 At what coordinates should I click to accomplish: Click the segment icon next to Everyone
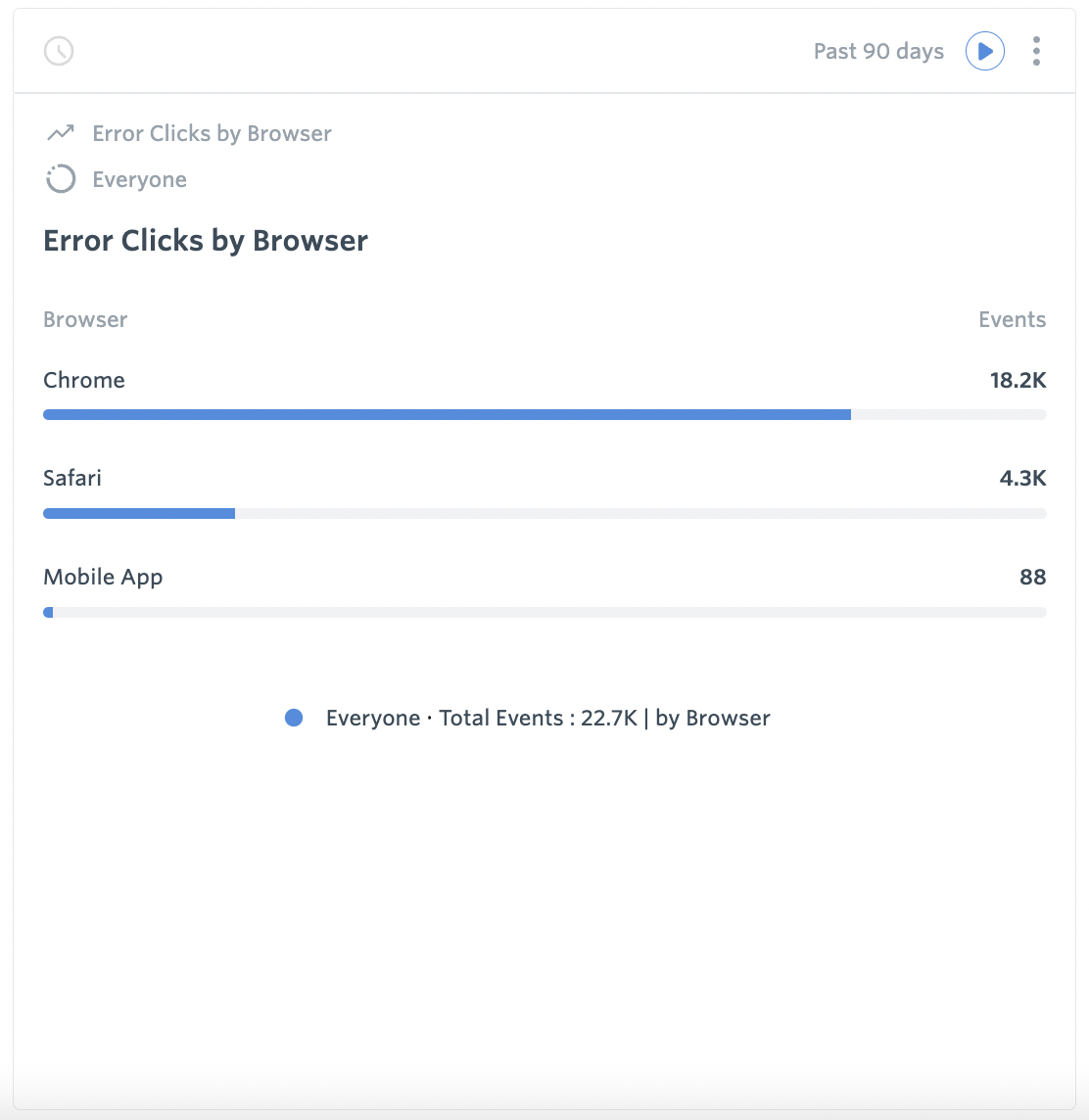click(x=60, y=179)
